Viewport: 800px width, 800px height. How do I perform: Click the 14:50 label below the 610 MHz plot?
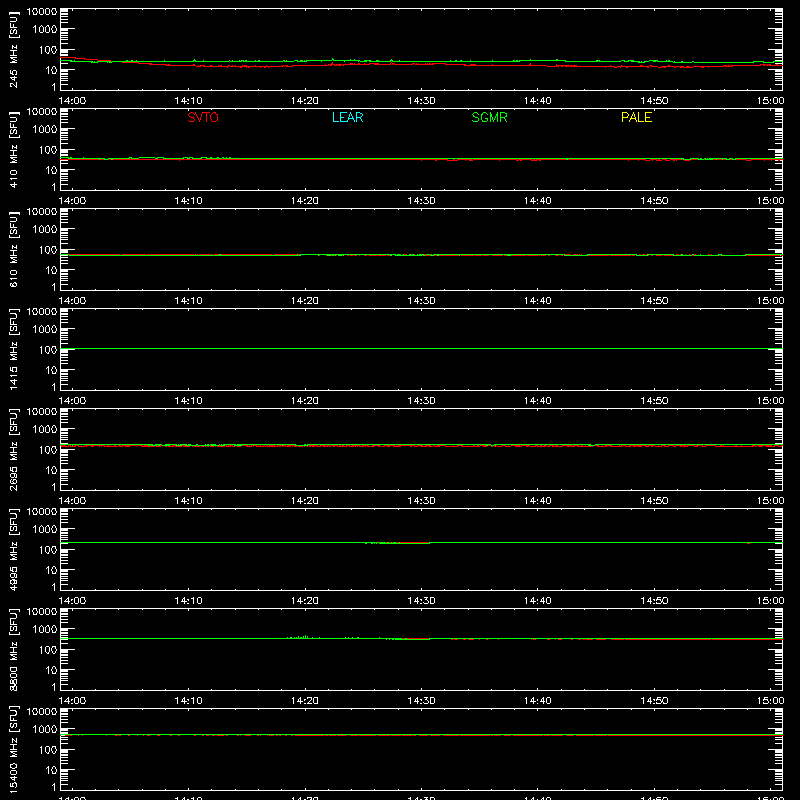[x=654, y=301]
